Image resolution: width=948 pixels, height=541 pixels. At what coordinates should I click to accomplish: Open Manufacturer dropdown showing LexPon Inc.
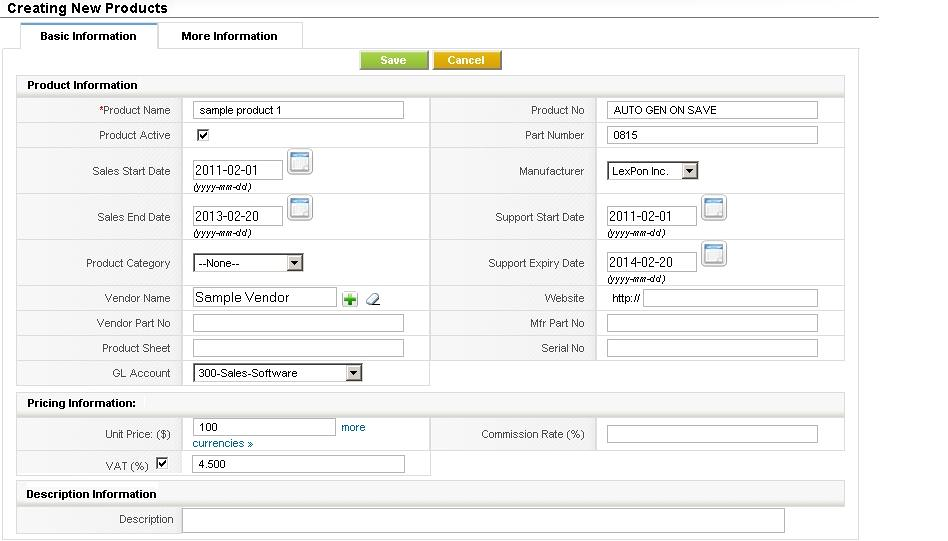coord(653,171)
